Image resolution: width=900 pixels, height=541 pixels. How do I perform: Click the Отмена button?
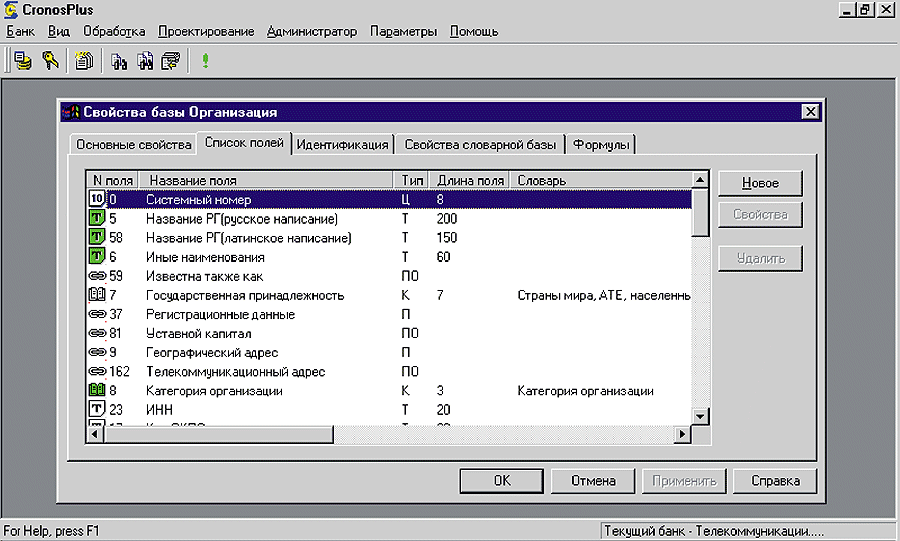593,481
